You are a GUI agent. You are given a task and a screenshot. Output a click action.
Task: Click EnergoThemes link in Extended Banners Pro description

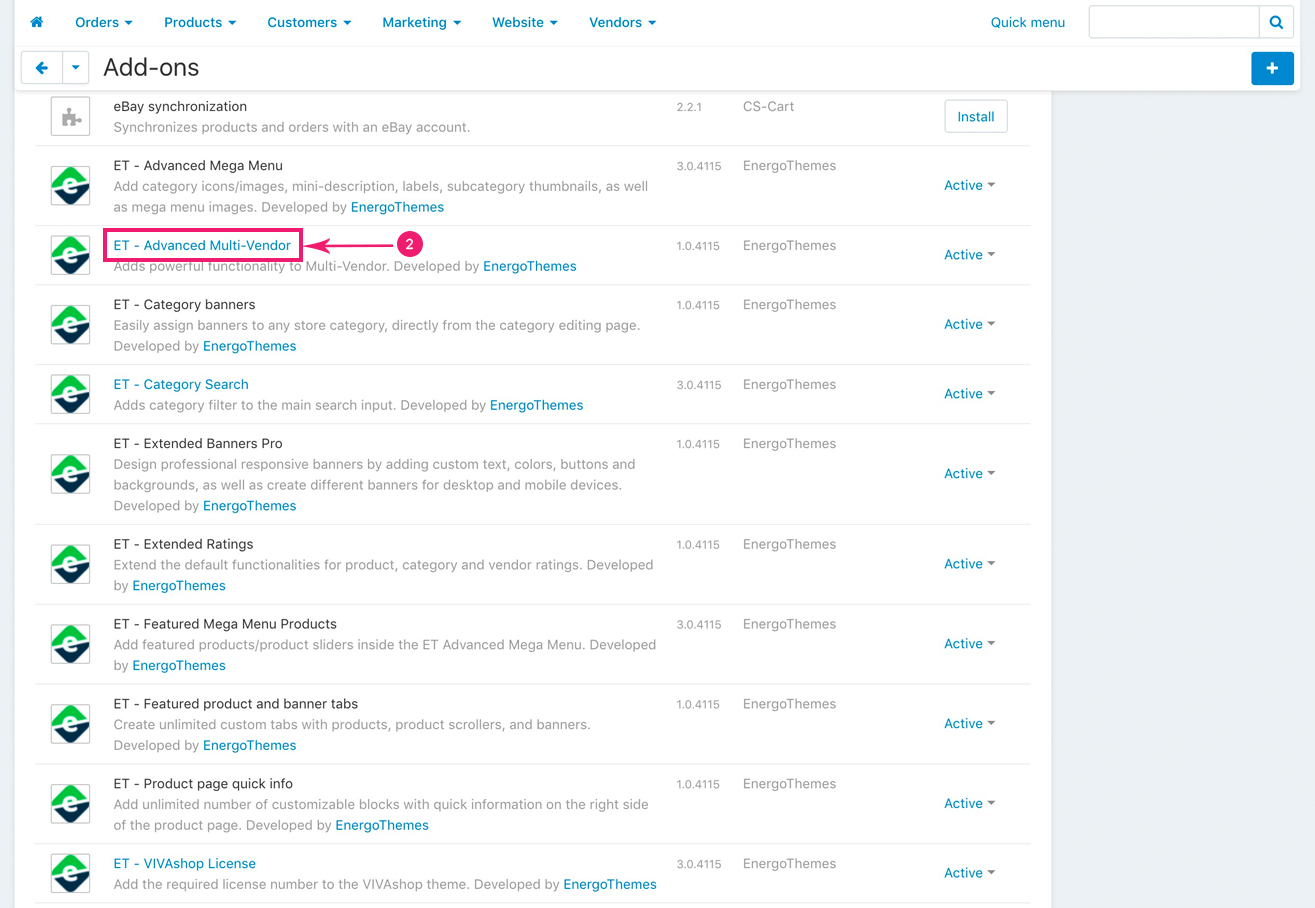(x=250, y=506)
